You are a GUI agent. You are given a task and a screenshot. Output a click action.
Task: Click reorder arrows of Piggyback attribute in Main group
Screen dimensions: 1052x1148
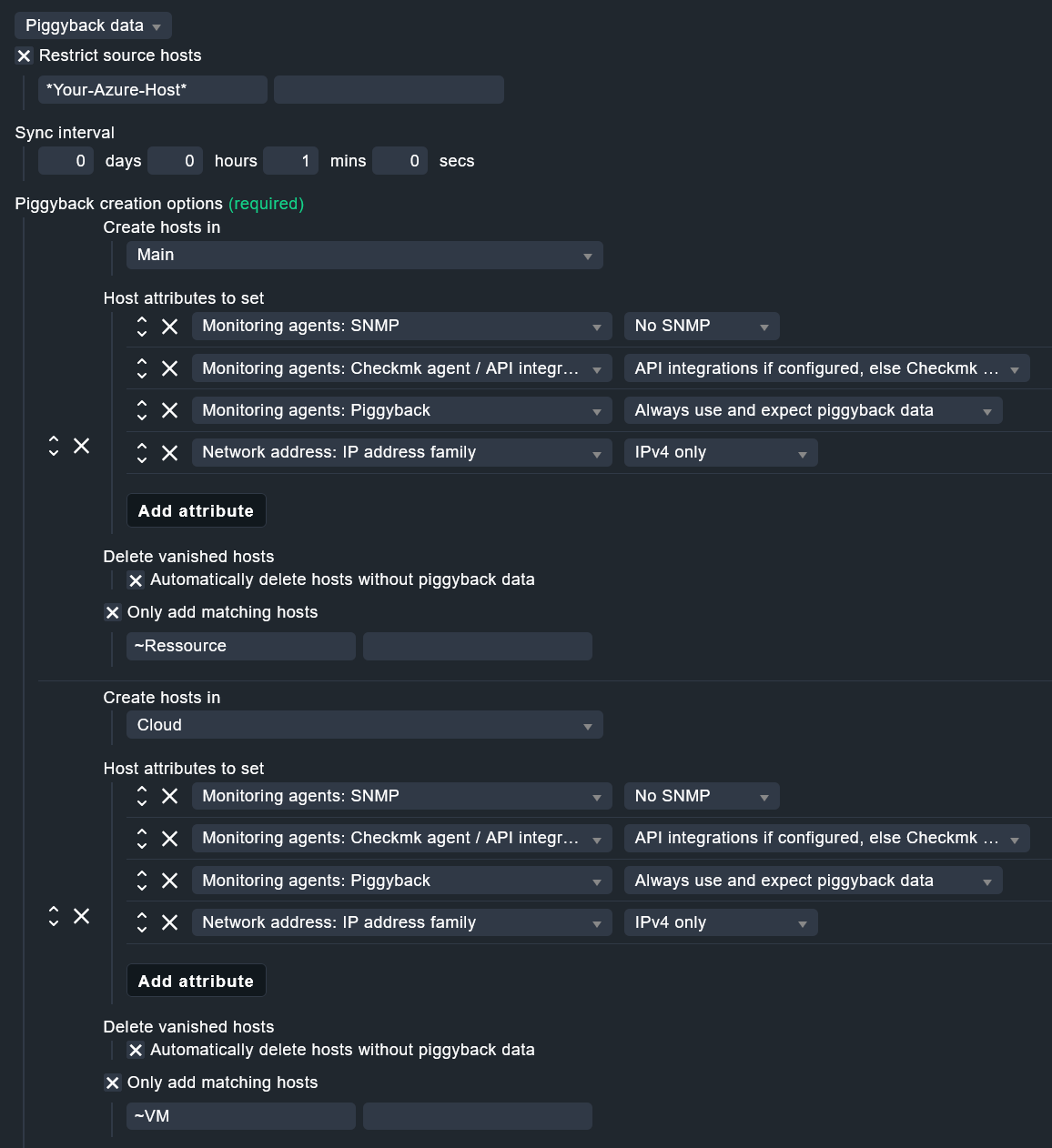pyautogui.click(x=142, y=410)
